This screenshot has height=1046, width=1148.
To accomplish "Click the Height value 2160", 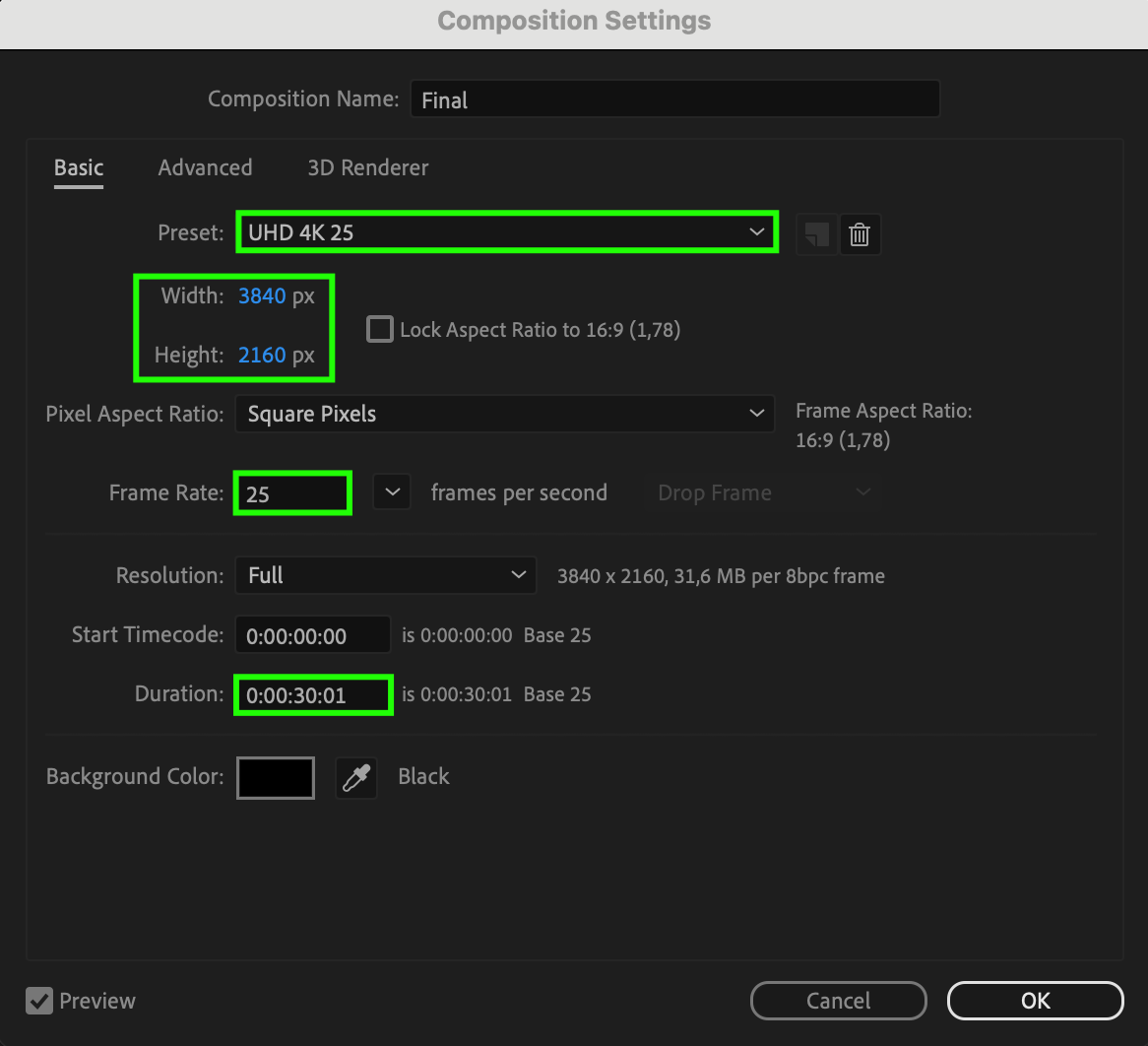I will click(x=262, y=356).
